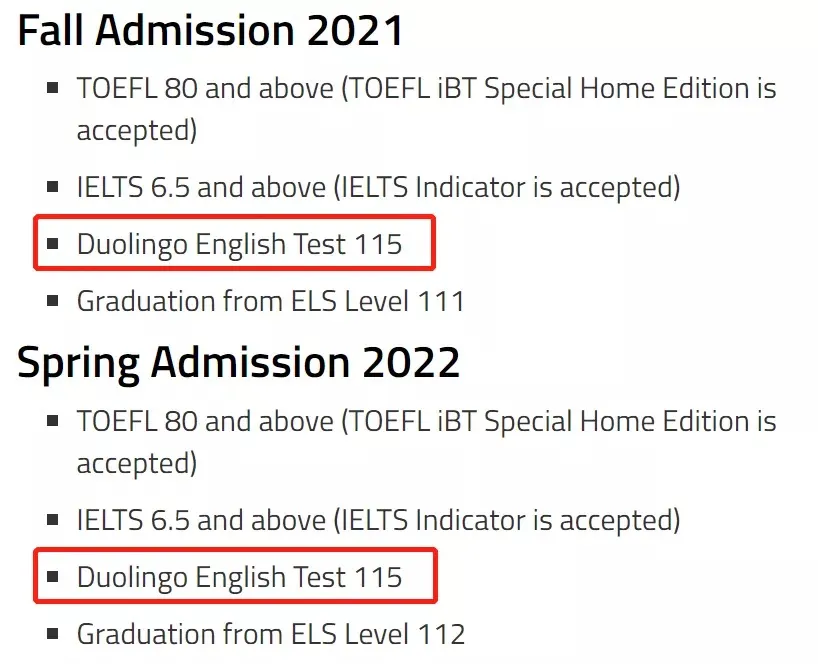Select 'TOEFL 80 and above' text under Fall Admission
Screen dimensions: 818x664
point(205,88)
